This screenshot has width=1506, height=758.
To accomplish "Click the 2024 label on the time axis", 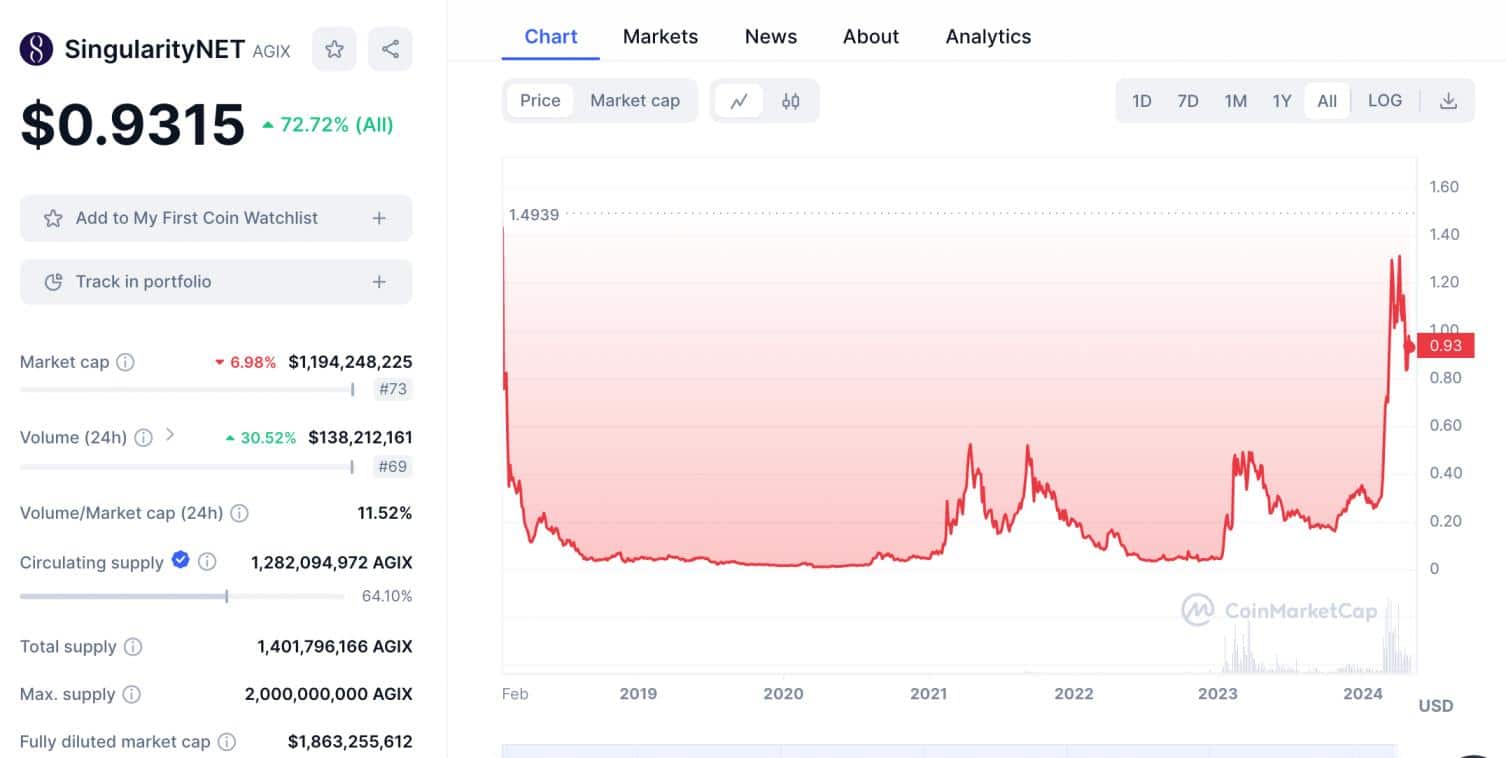I will coord(1363,693).
